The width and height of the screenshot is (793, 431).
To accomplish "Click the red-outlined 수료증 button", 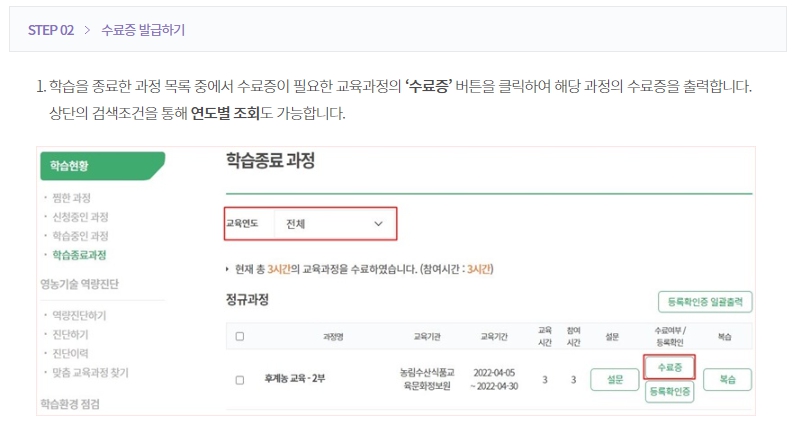I will [669, 368].
